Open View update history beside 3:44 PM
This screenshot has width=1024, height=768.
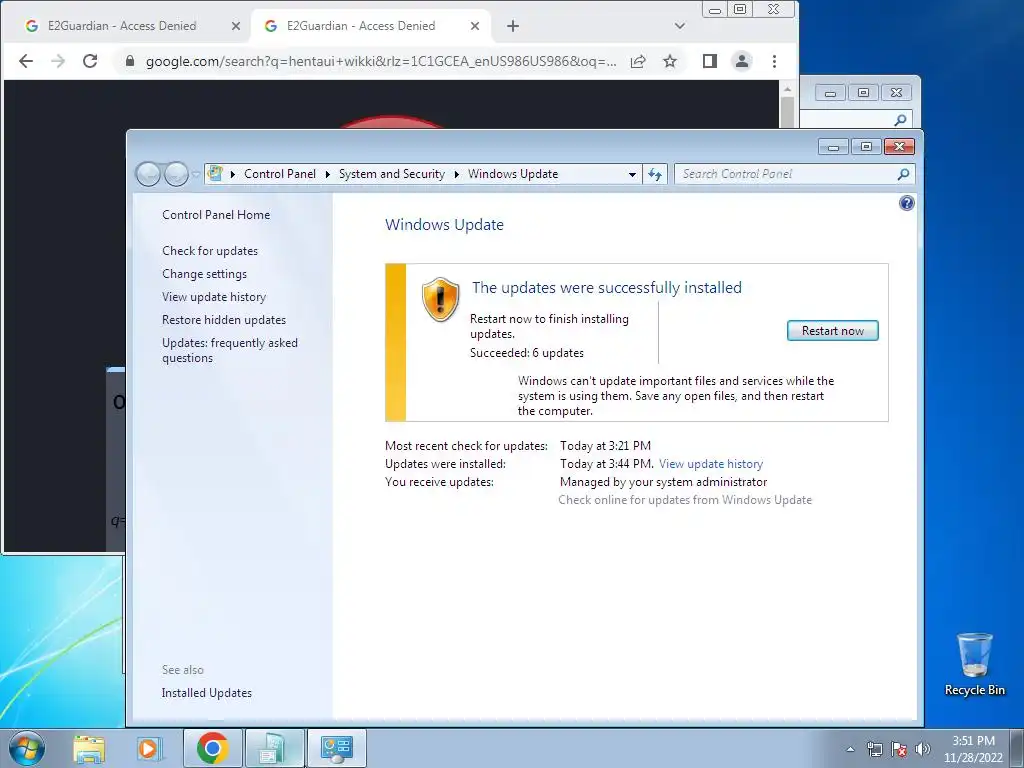[x=711, y=464]
